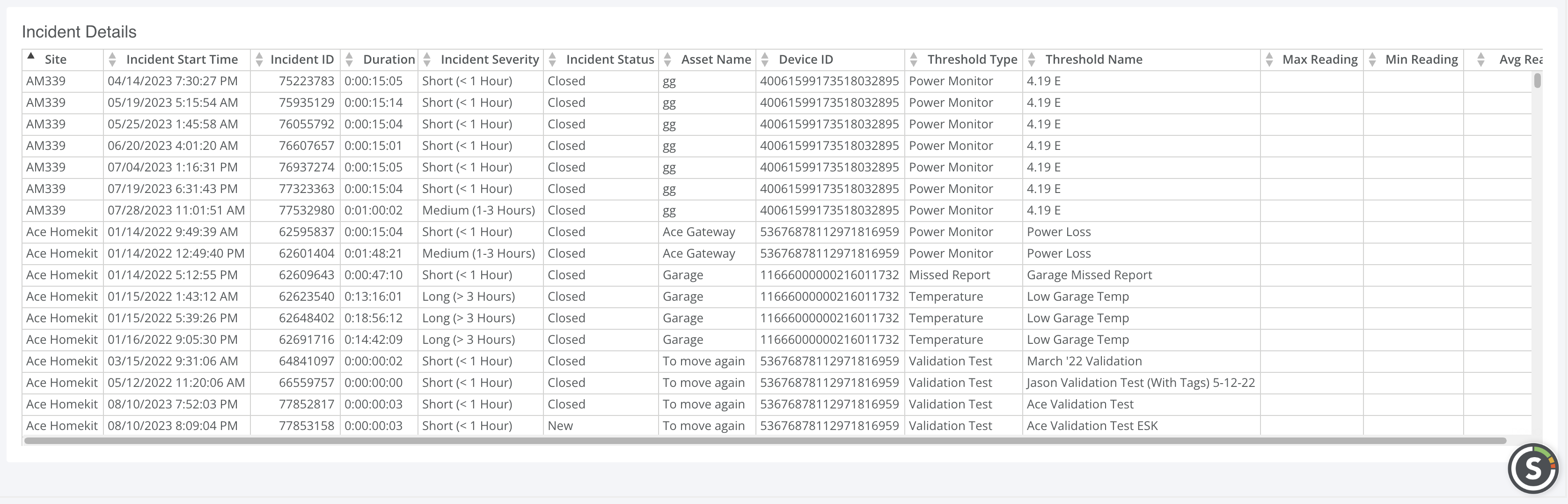Click the New status cell for incident 77853158
The height and width of the screenshot is (504, 1568).
(559, 425)
